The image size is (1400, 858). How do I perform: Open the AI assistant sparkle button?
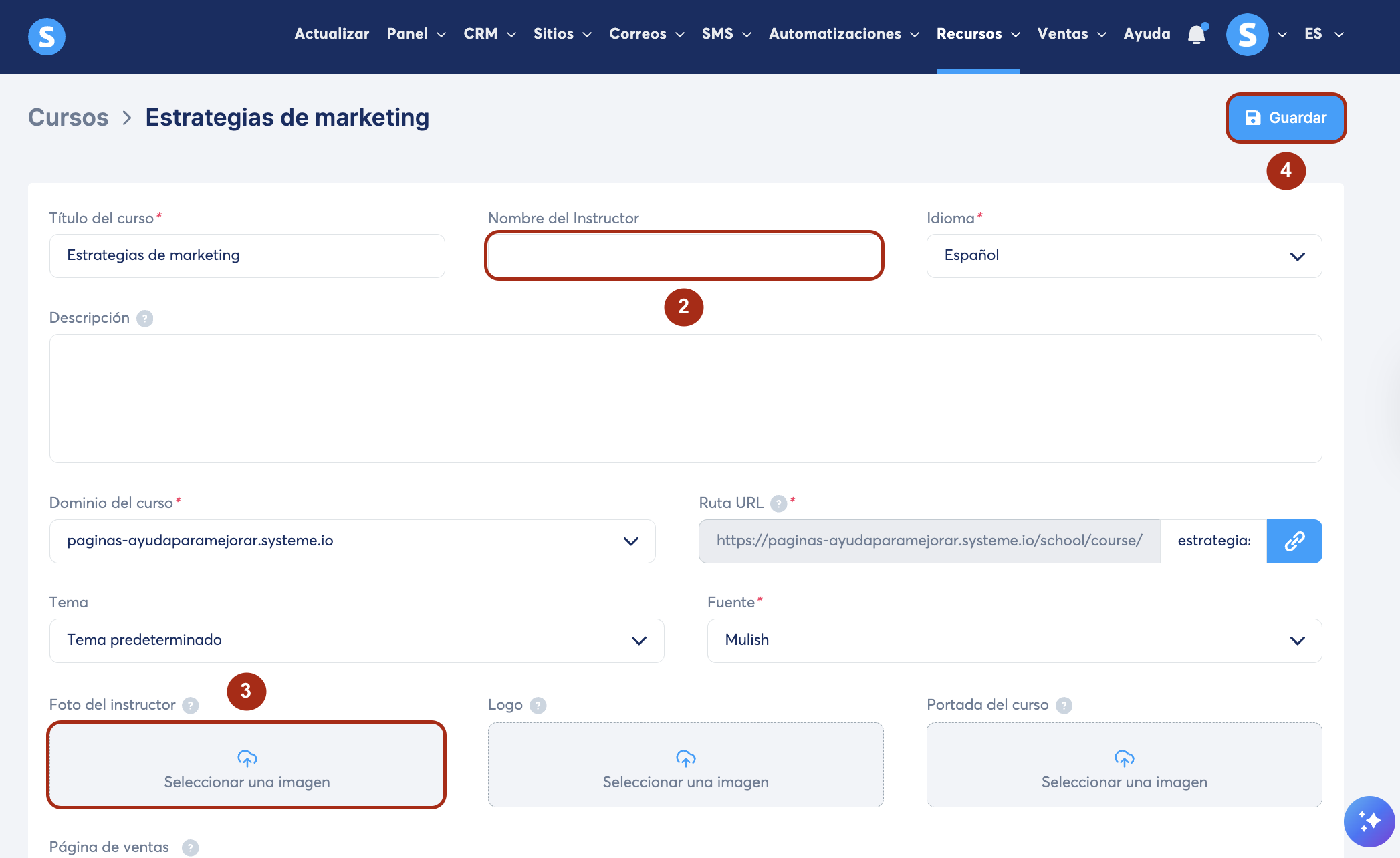[1369, 821]
